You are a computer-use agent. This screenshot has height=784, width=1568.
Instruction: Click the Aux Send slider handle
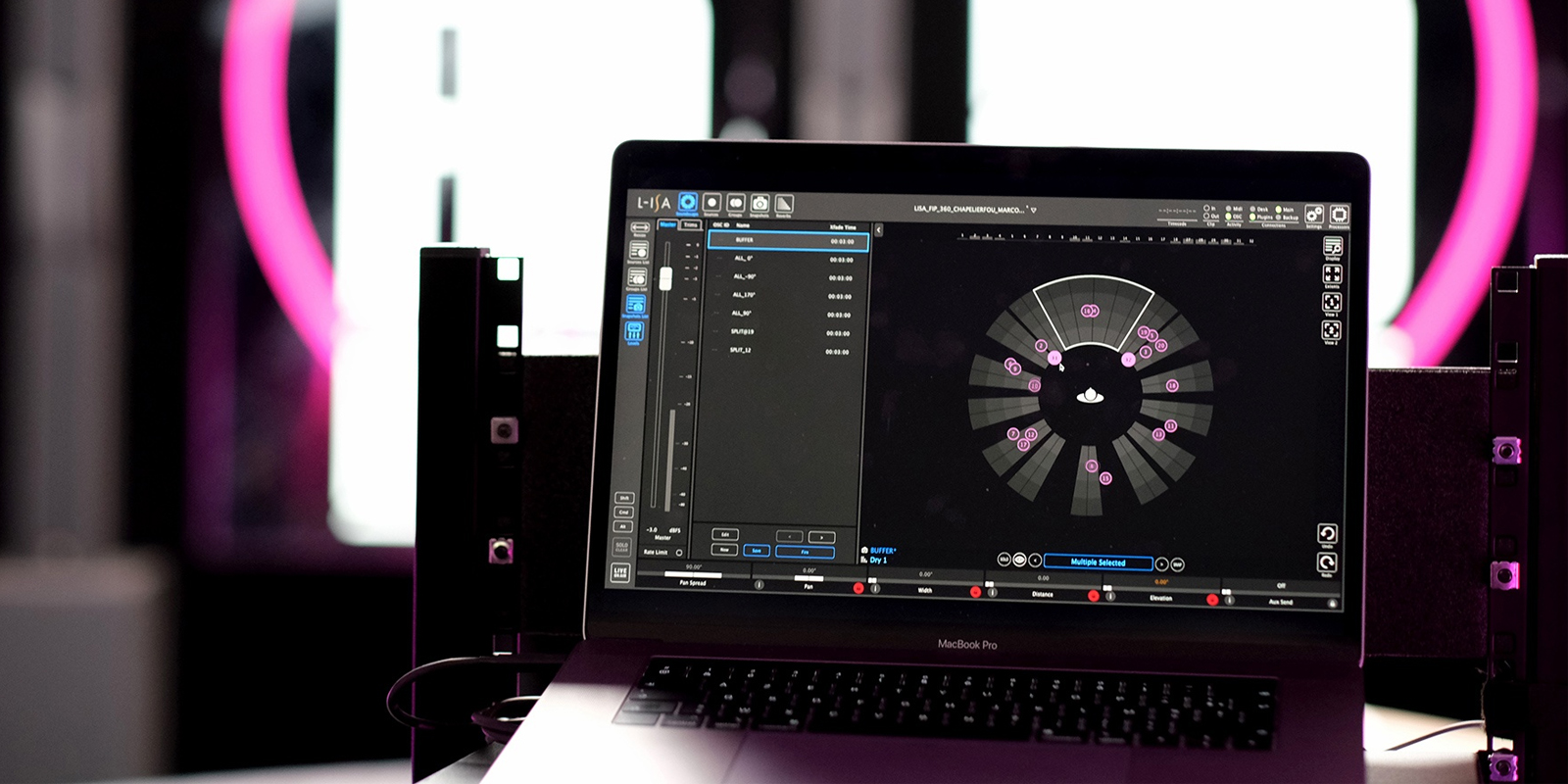(x=1226, y=592)
